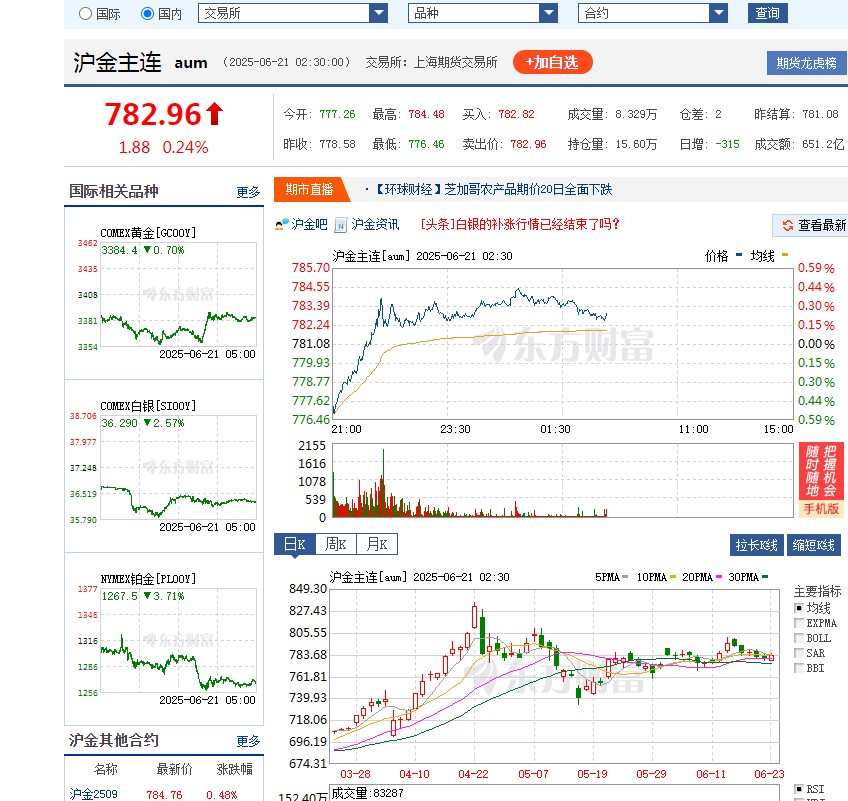Open the 沪金吧 icon
Viewport: 848px width, 801px height.
pyautogui.click(x=281, y=224)
